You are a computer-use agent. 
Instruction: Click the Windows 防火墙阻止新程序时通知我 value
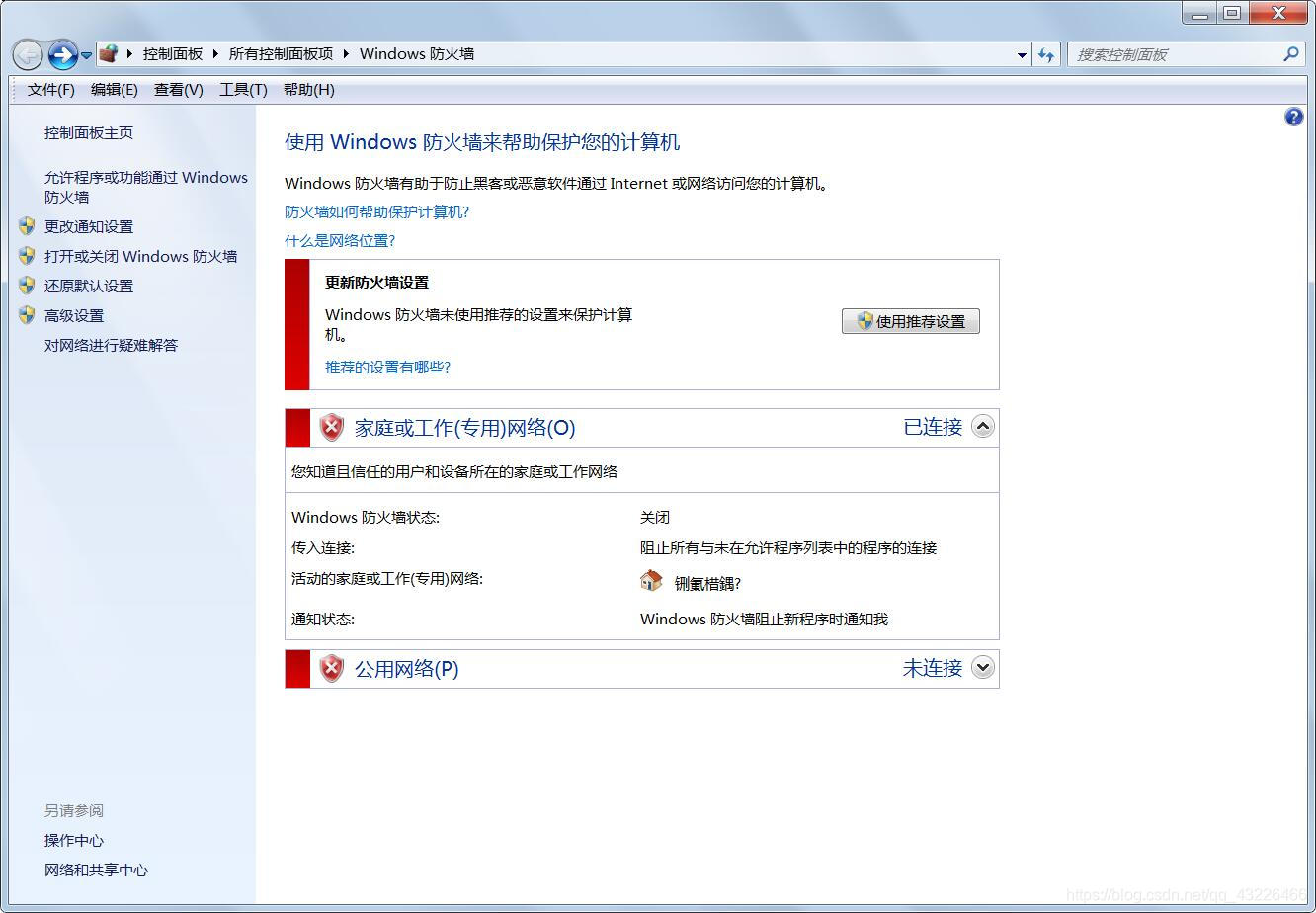[765, 620]
